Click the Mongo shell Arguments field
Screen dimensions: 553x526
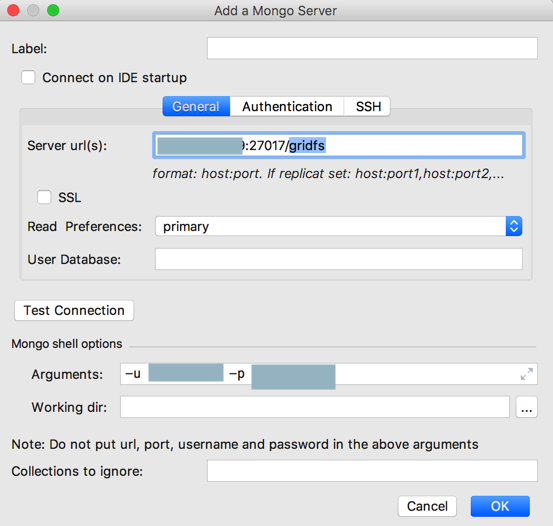(x=329, y=374)
